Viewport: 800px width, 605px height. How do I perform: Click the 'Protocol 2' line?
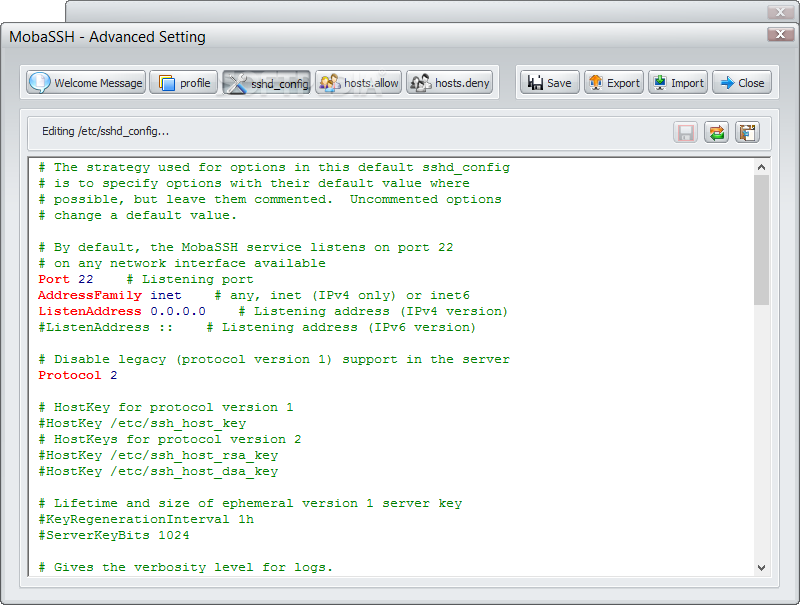pos(78,375)
